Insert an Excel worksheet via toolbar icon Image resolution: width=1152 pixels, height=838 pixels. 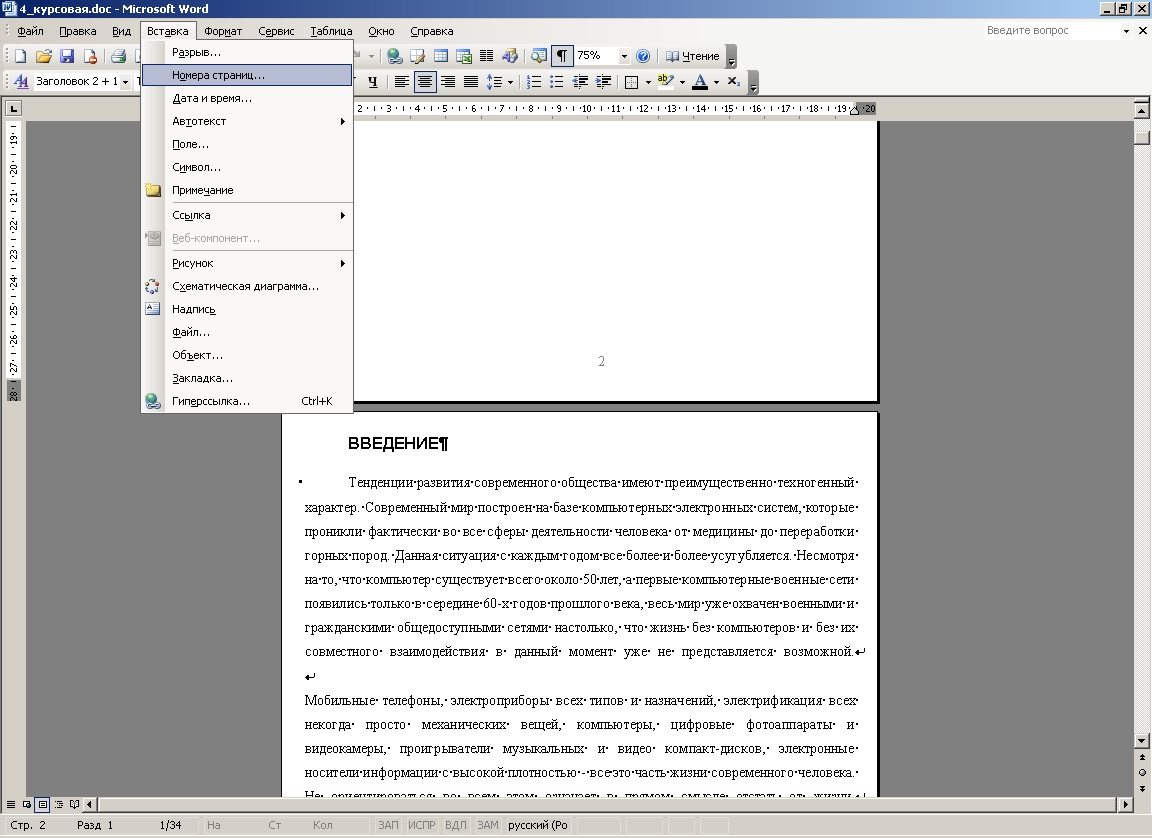point(464,56)
